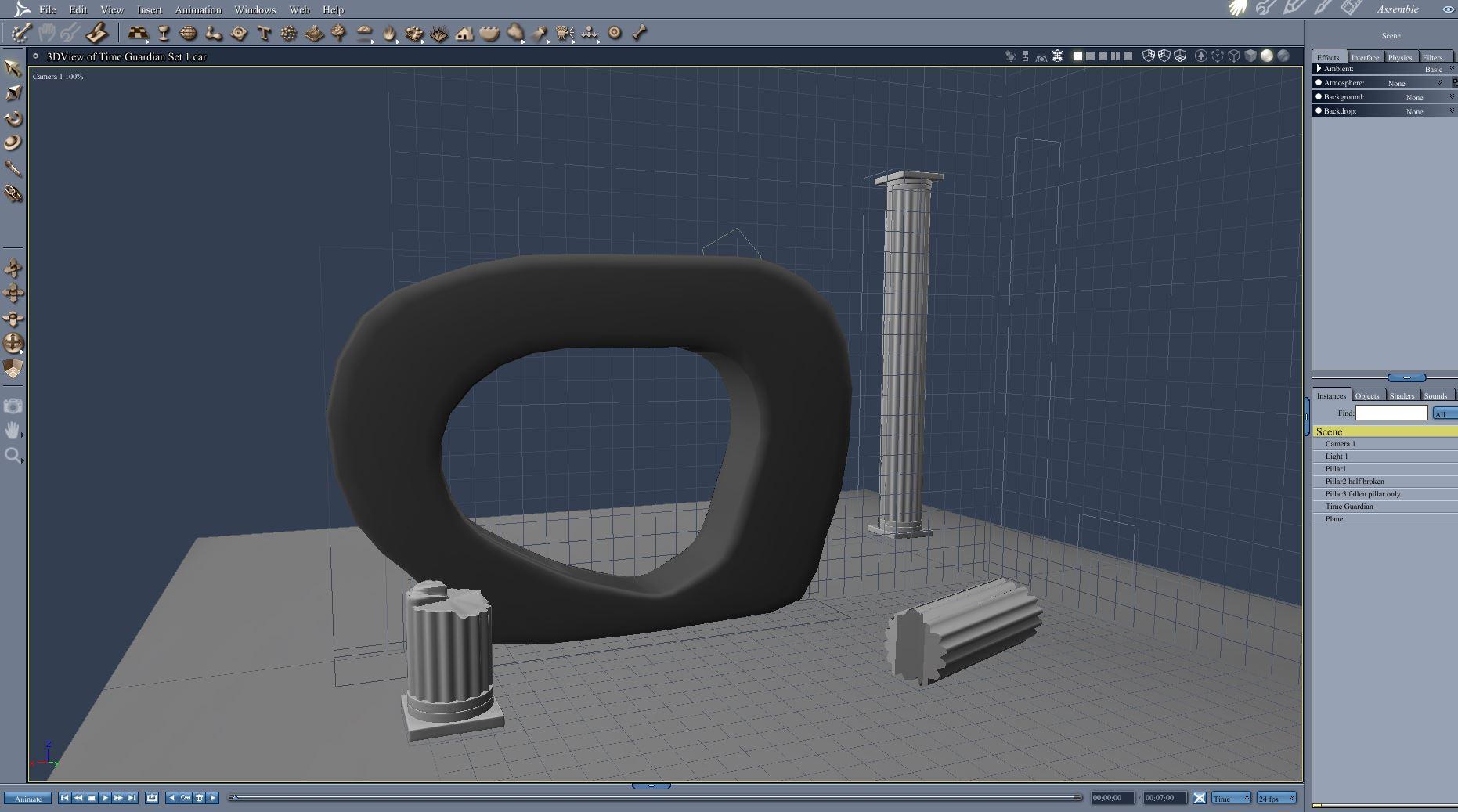Open the Animation menu

coord(197,9)
